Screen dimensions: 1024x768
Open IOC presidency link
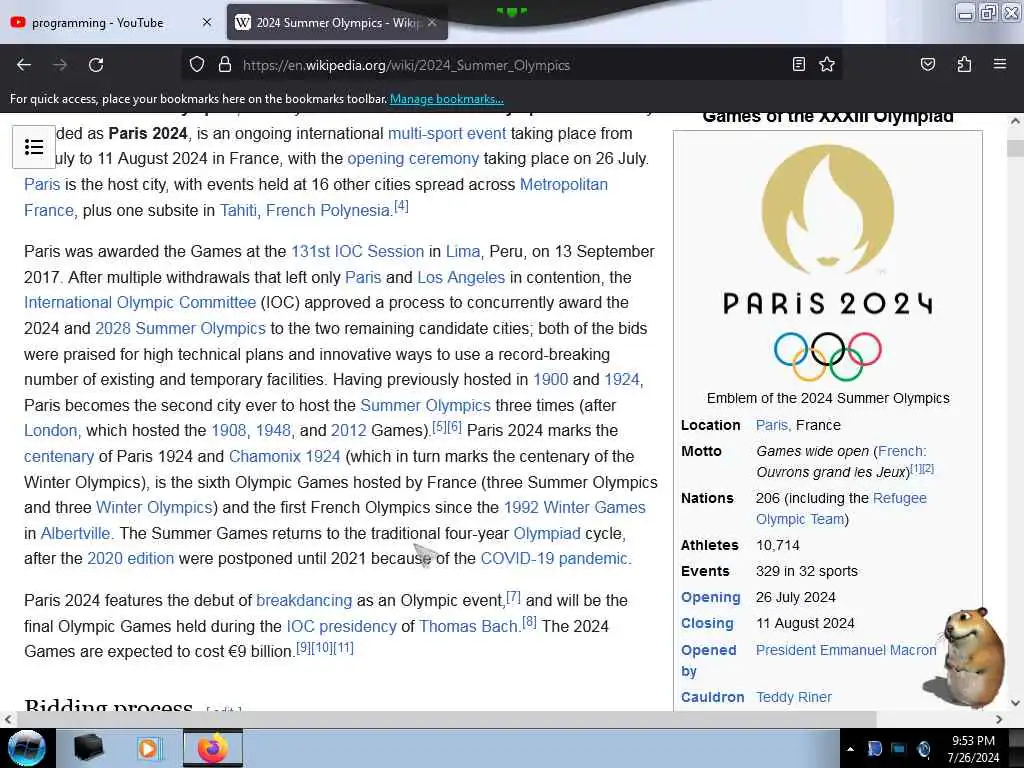[x=341, y=626]
